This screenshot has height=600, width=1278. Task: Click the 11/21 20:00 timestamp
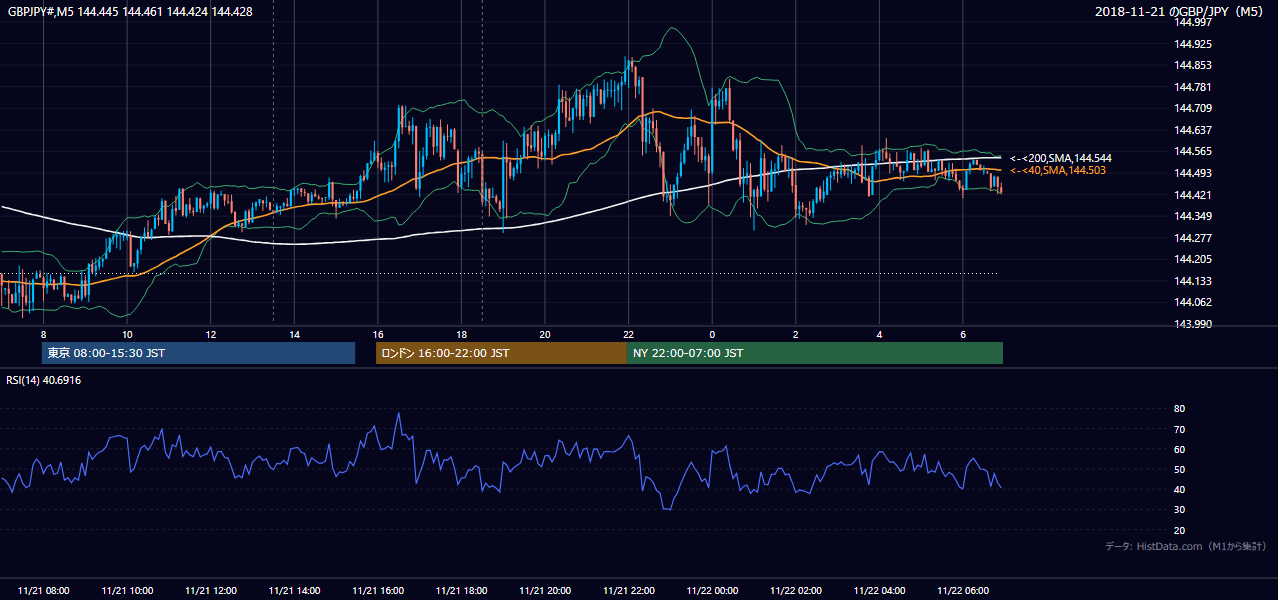tap(545, 591)
